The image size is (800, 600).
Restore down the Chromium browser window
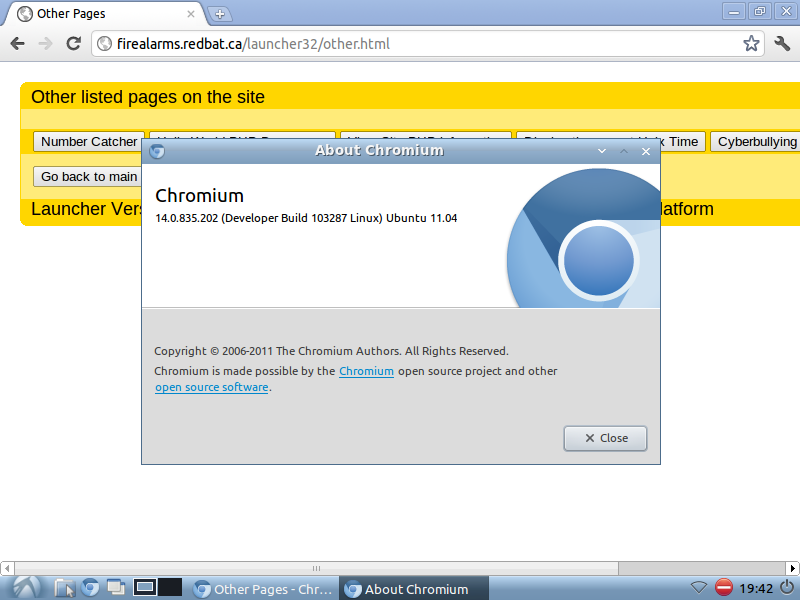(x=760, y=11)
